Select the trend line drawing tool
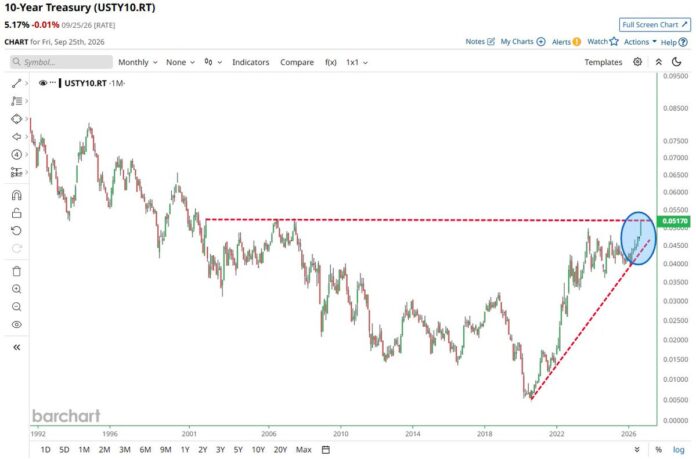Screen dimensions: 696x459 (16, 83)
